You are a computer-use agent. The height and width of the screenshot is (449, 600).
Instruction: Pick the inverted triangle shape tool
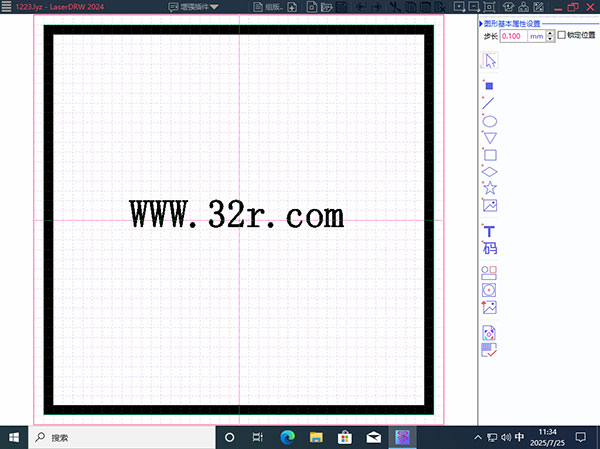click(490, 138)
